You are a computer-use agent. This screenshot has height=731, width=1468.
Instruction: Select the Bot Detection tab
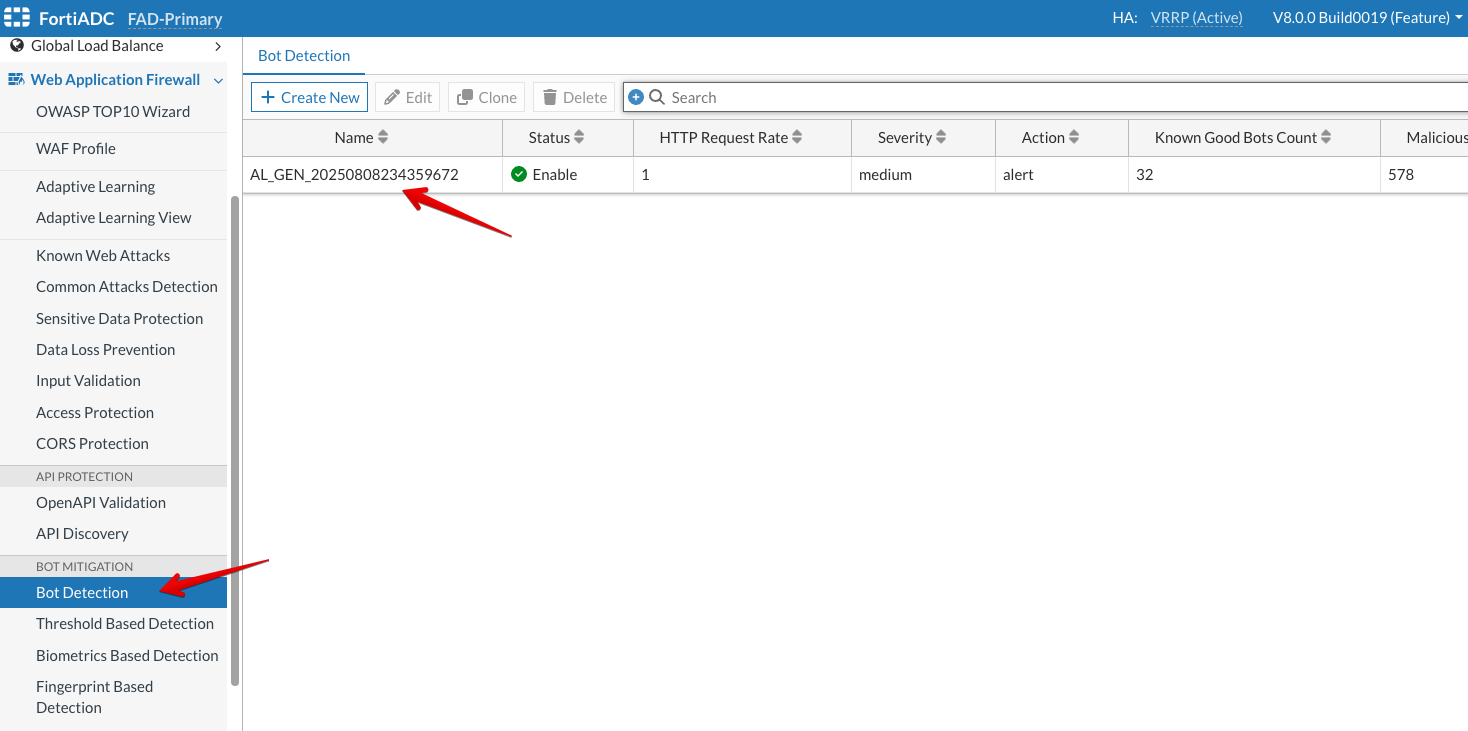[x=304, y=56]
